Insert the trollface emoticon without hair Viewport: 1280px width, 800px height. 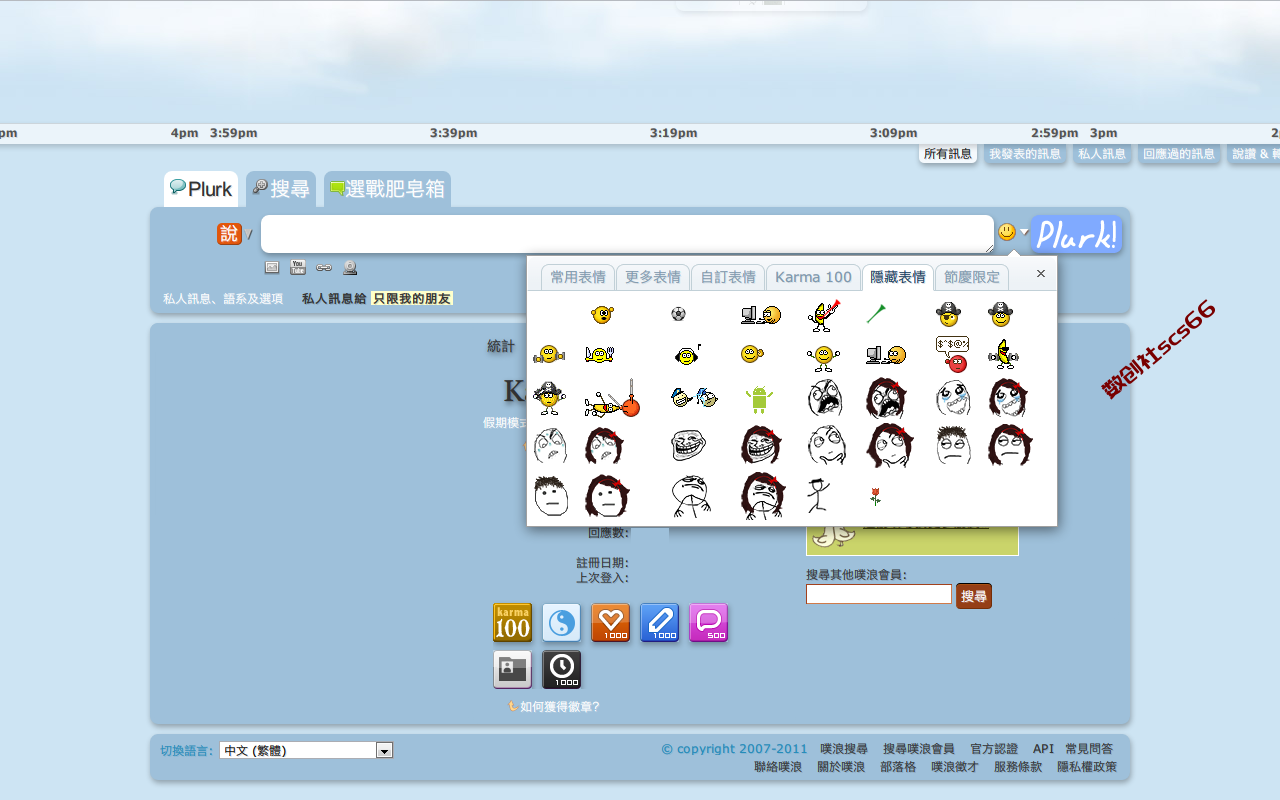[x=688, y=445]
